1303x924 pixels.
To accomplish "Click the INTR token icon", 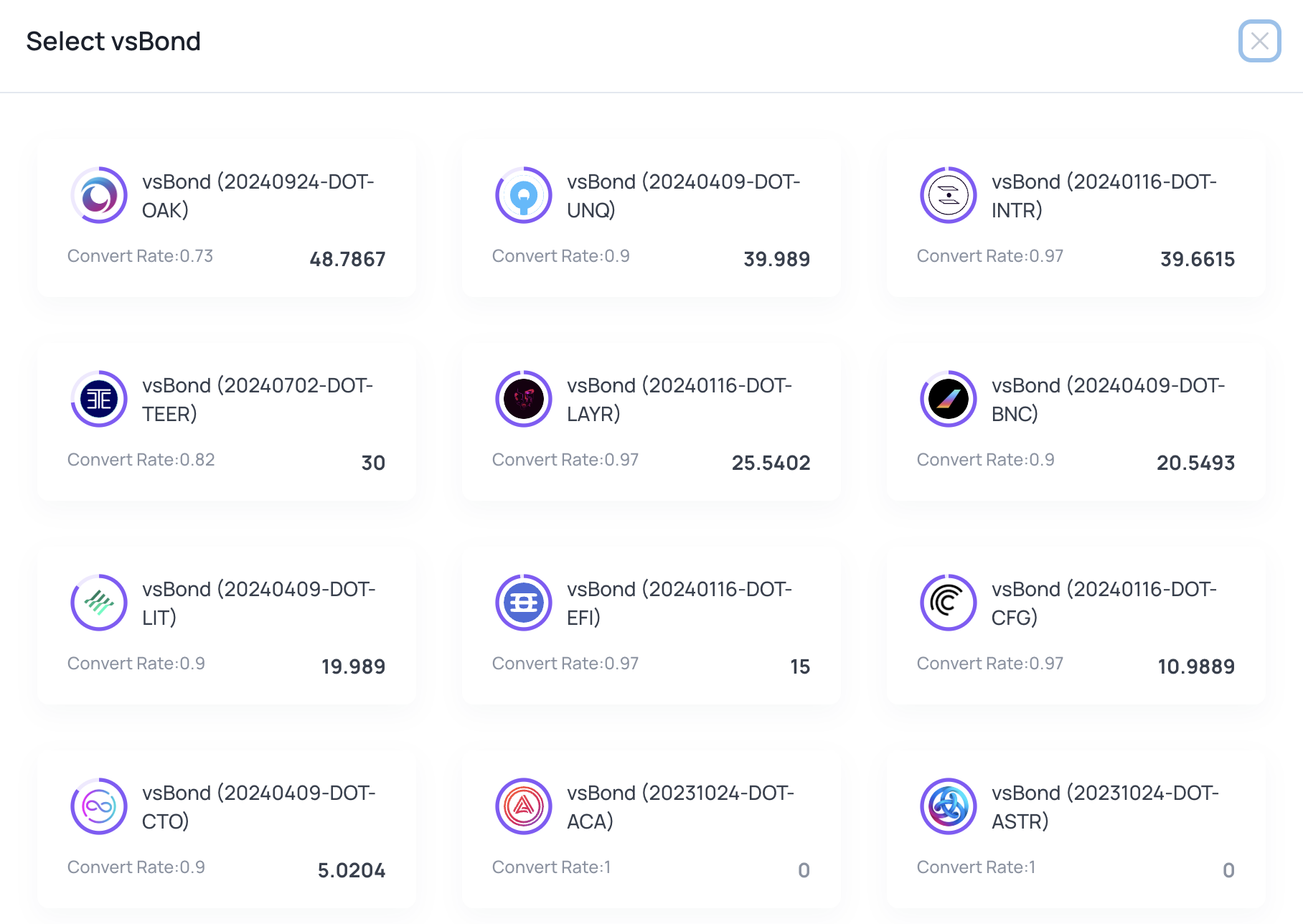I will (949, 195).
